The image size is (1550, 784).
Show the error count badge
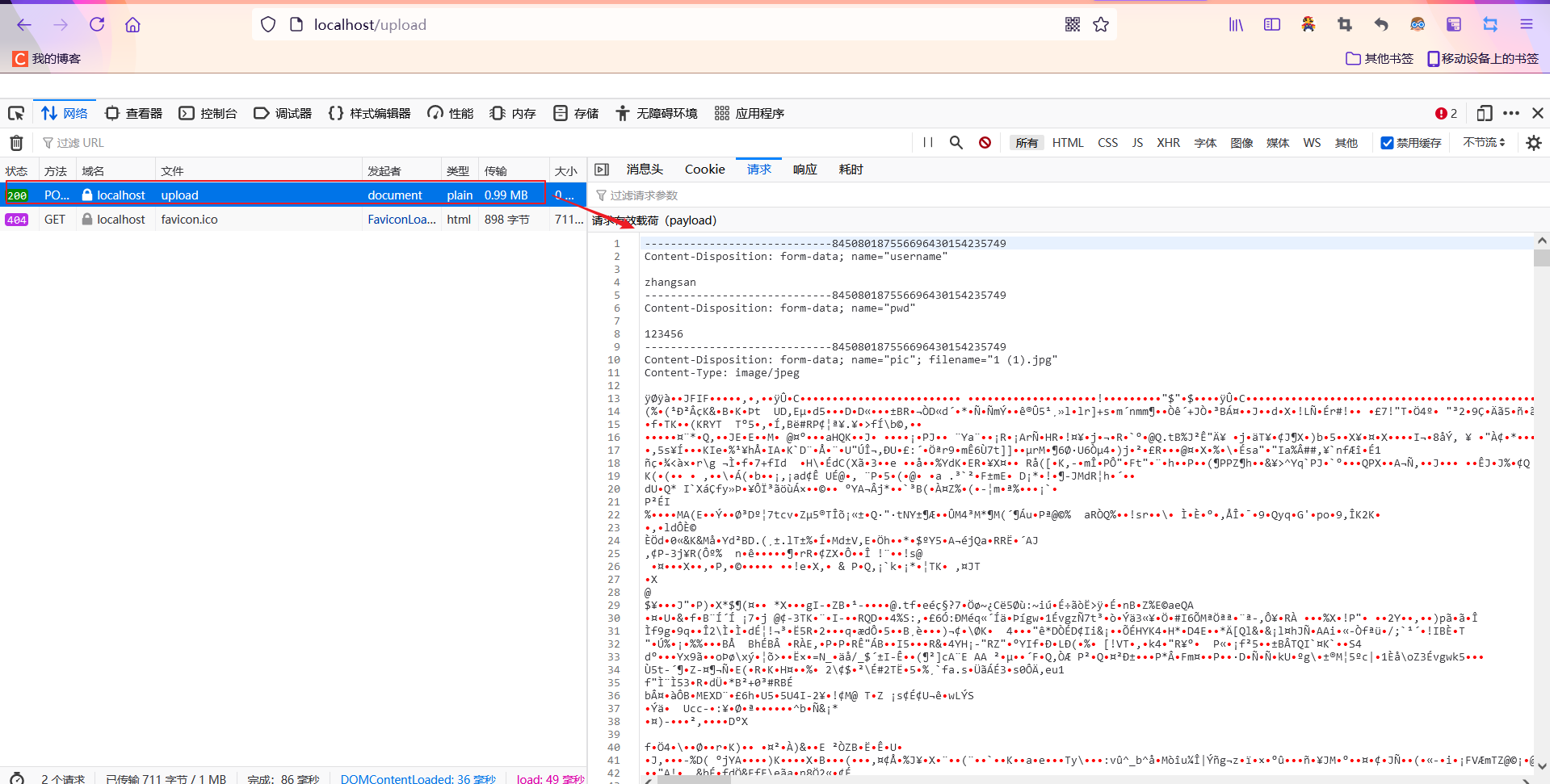coord(1446,114)
